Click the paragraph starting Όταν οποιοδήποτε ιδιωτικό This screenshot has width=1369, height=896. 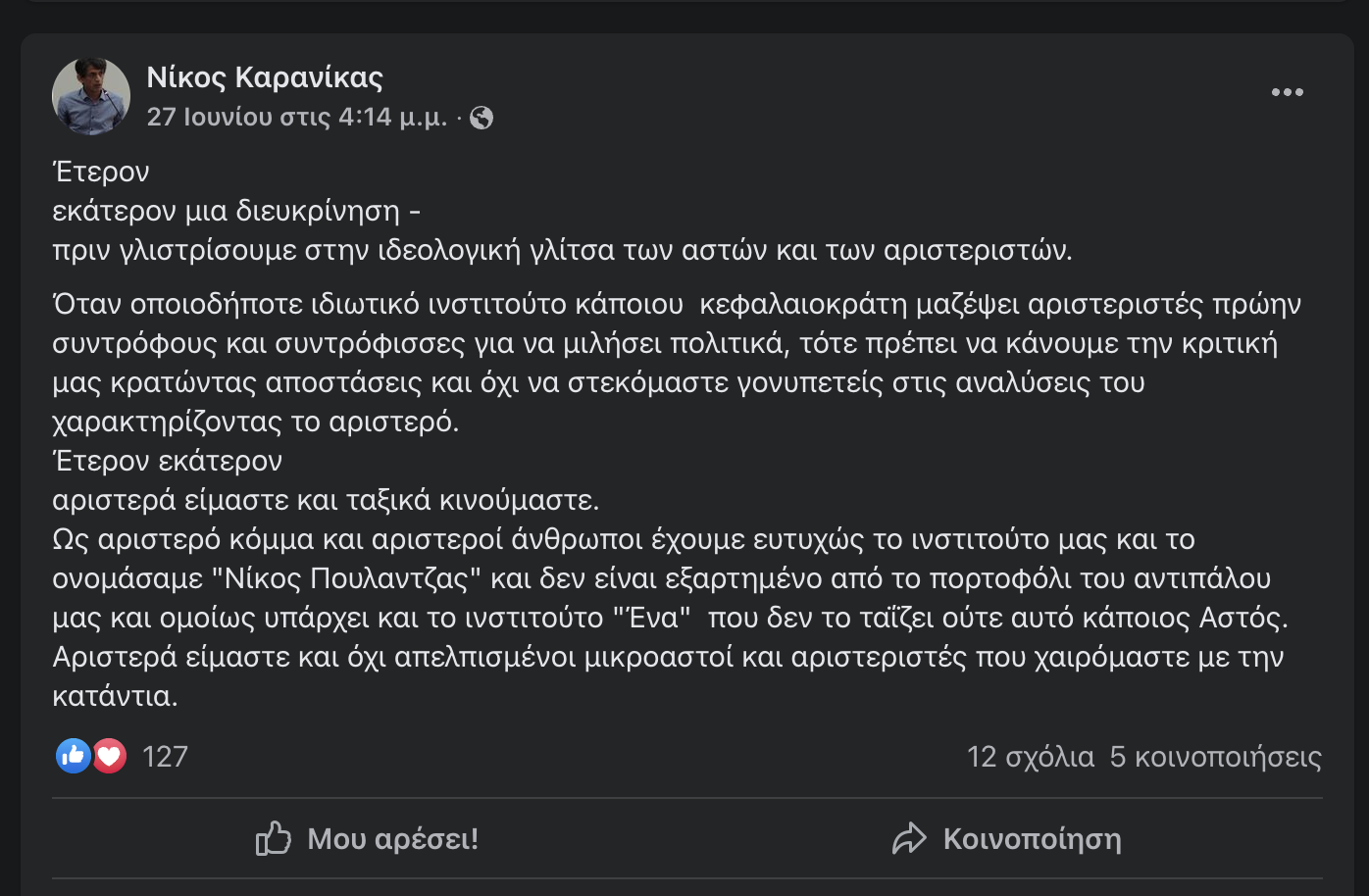click(677, 363)
